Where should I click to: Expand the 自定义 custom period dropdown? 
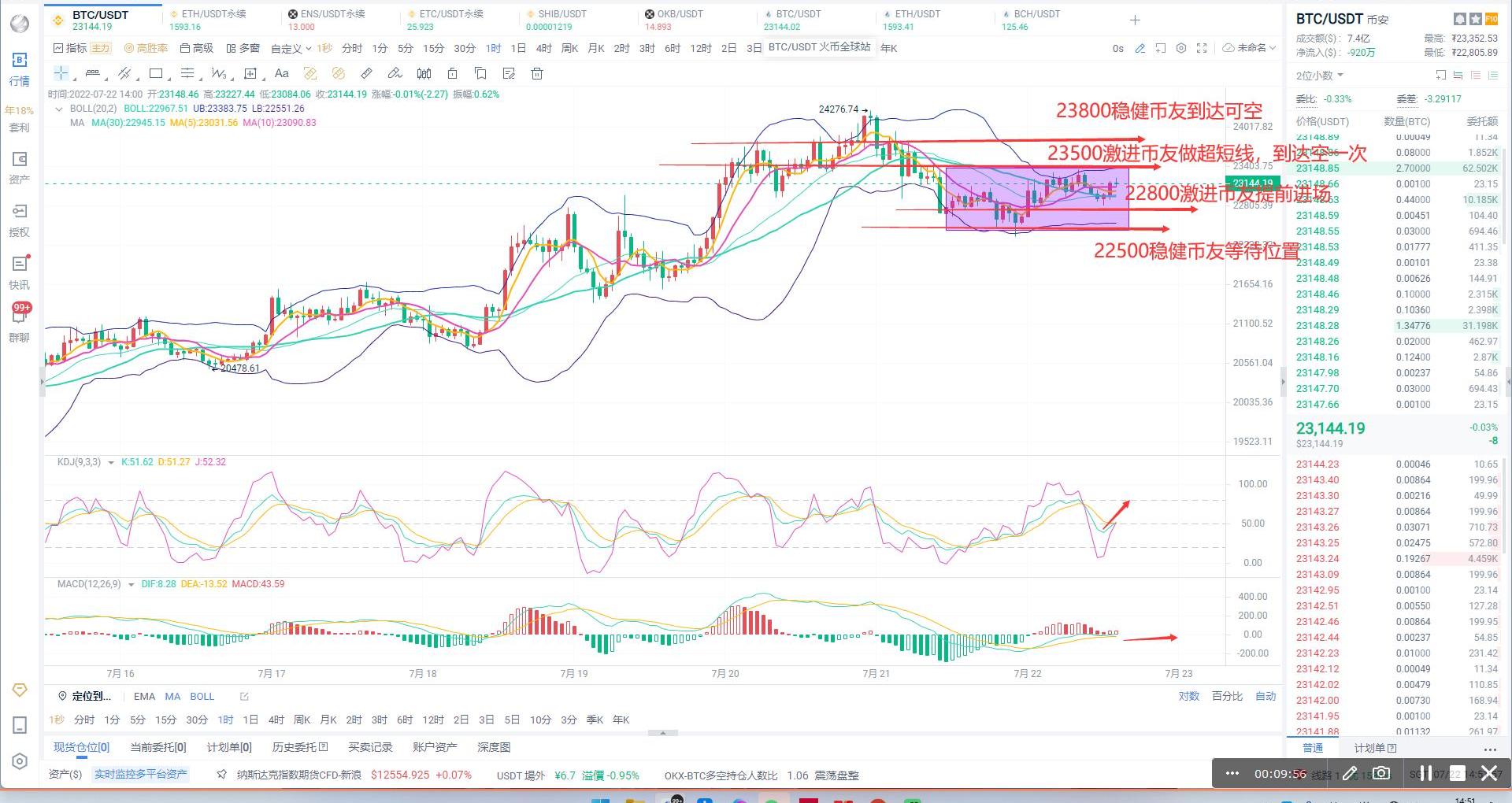click(291, 49)
